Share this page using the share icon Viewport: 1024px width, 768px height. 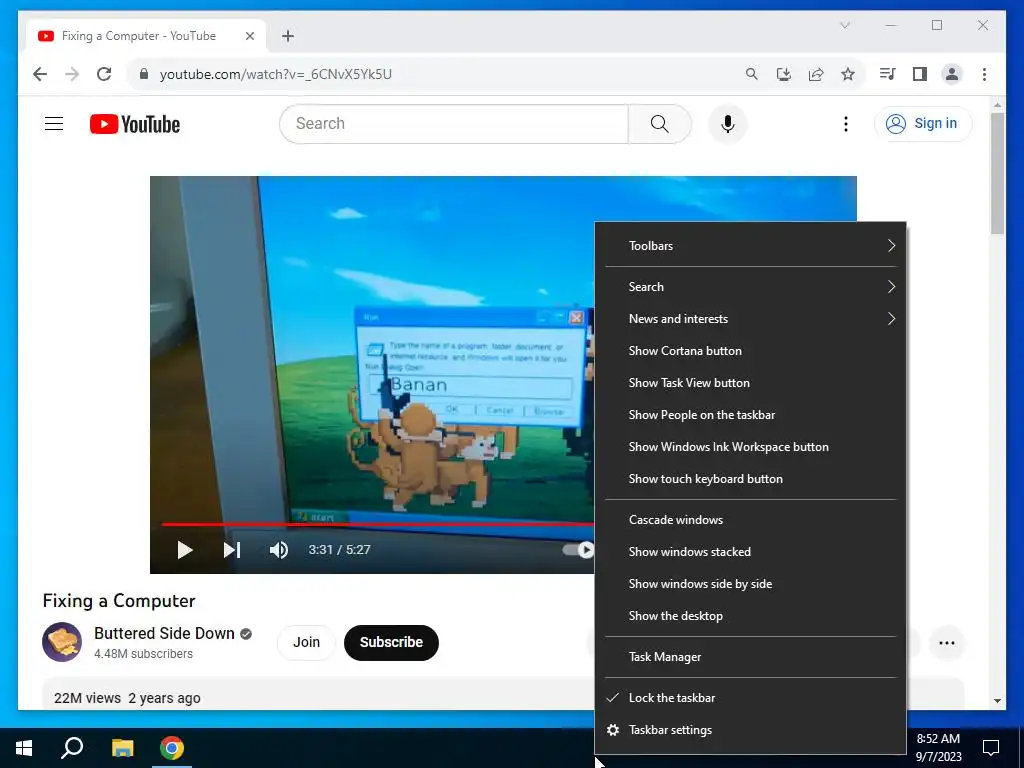click(x=816, y=74)
